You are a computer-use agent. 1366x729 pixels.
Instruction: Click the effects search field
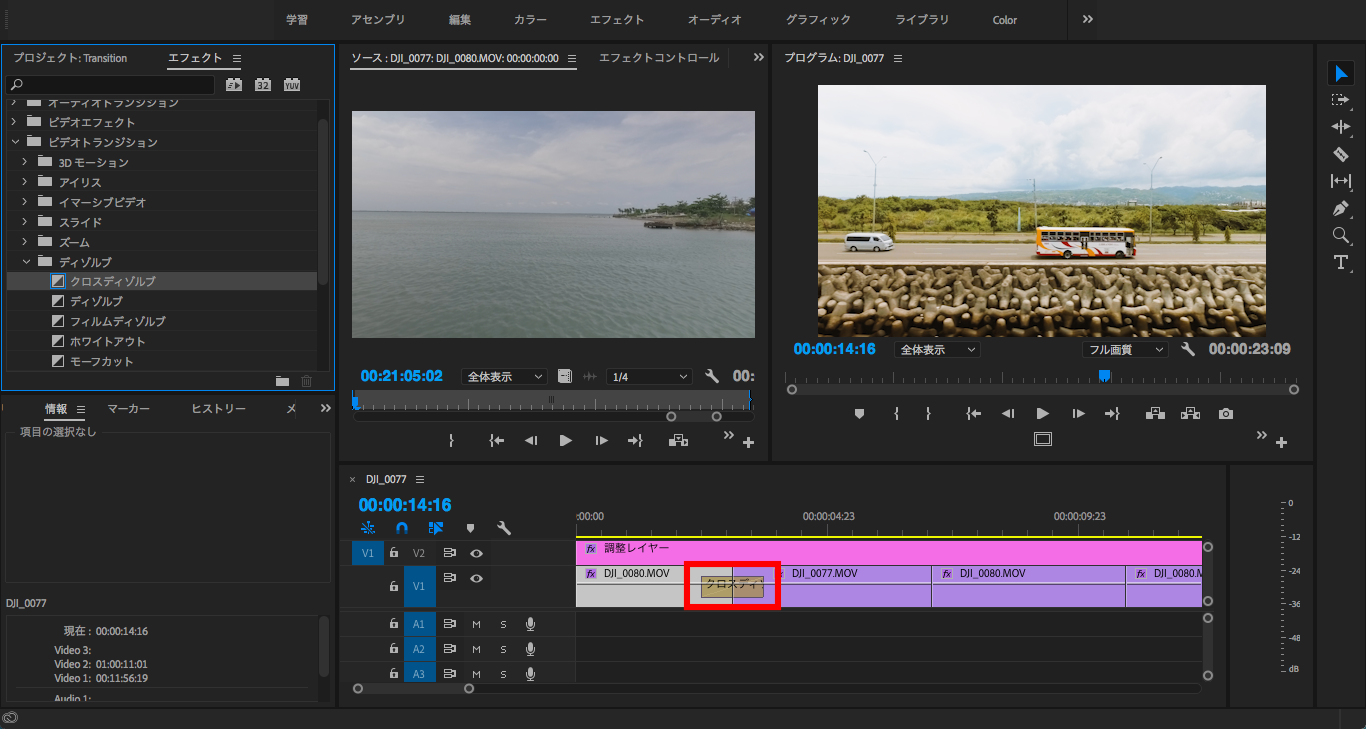110,85
